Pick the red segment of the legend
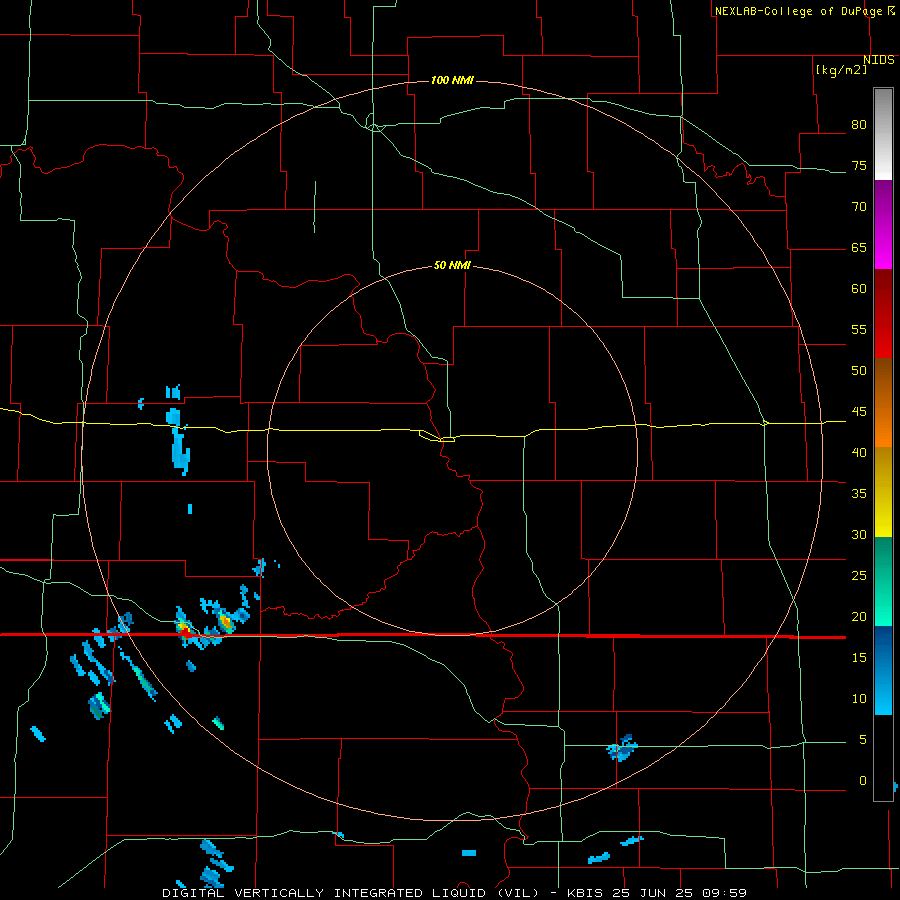The image size is (900, 900). coord(883,313)
